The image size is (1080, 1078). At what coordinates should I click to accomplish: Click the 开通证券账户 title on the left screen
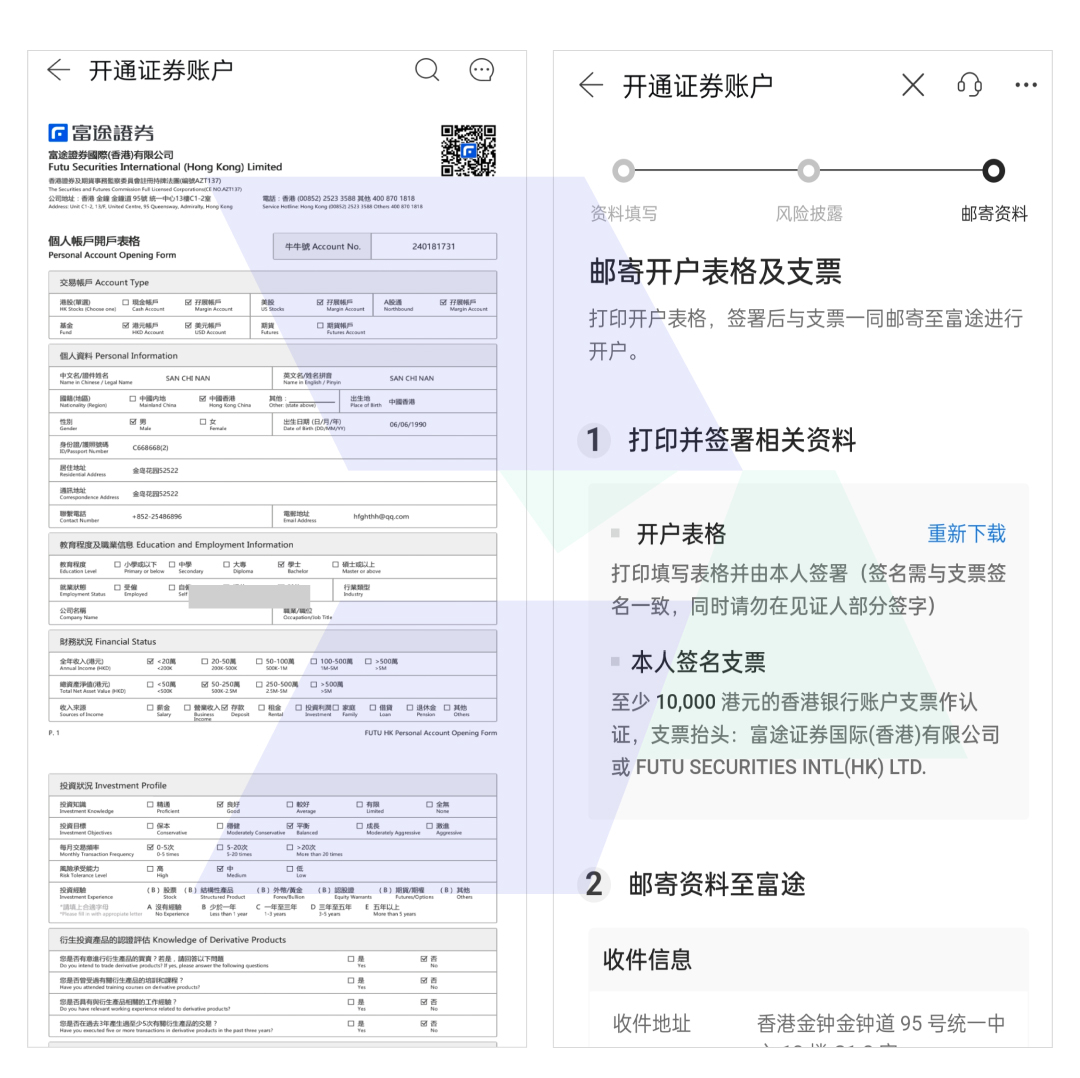[x=161, y=70]
